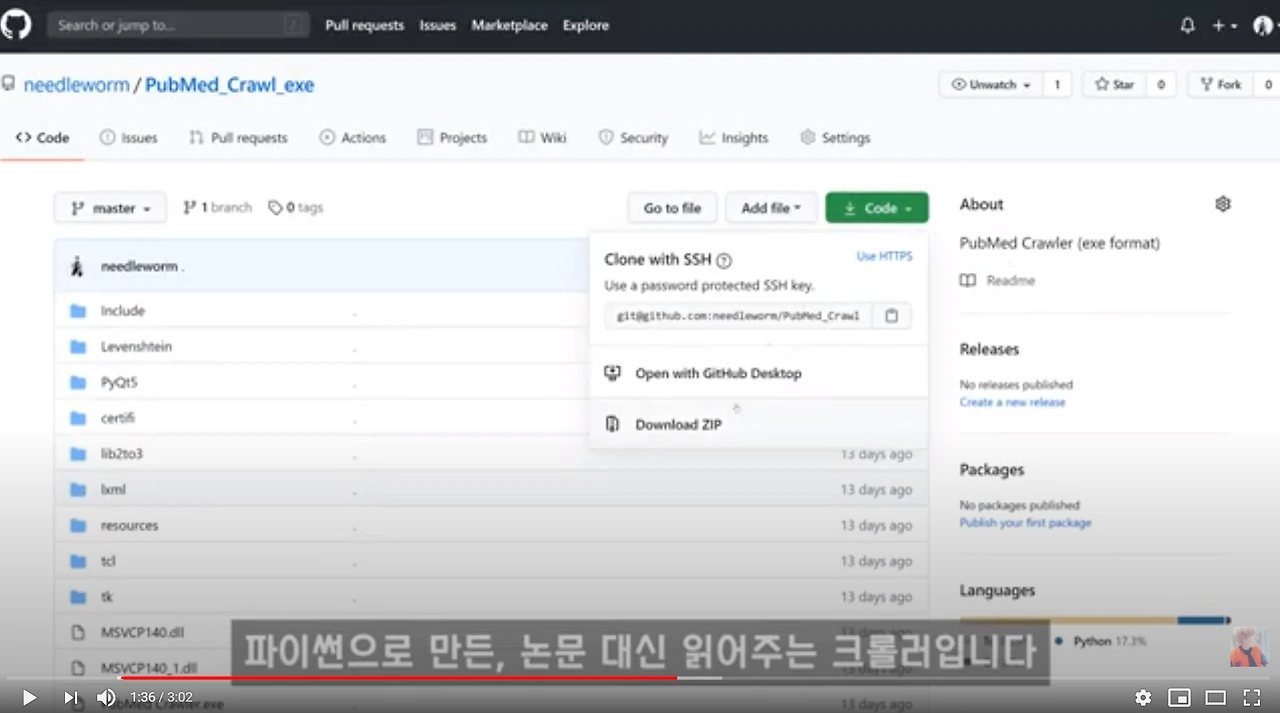Click the needleworm commit avatar
Viewport: 1280px width, 713px height.
pos(78,266)
